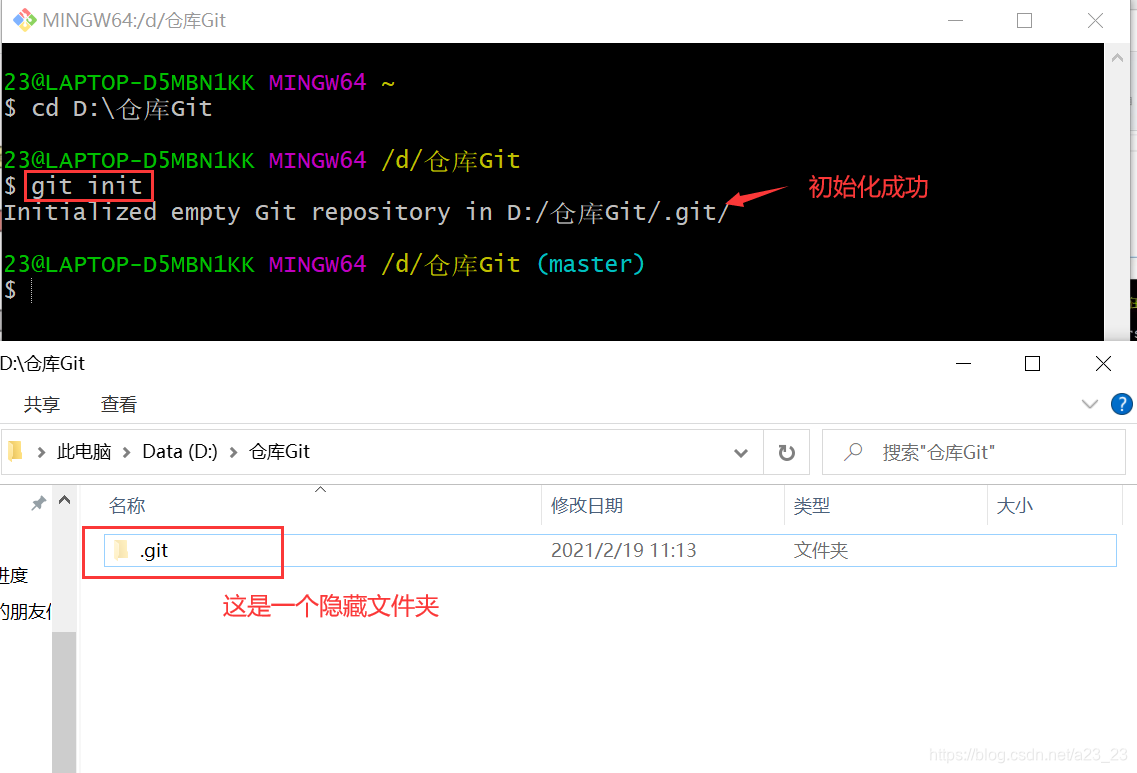The width and height of the screenshot is (1137, 773).
Task: Select 此电脑 in the breadcrumb path
Action: tap(84, 452)
